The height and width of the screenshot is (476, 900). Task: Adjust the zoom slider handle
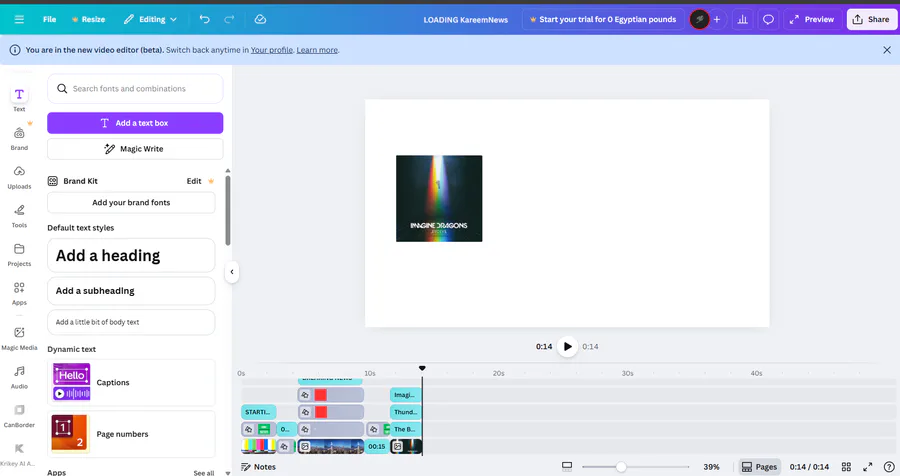[x=620, y=467]
